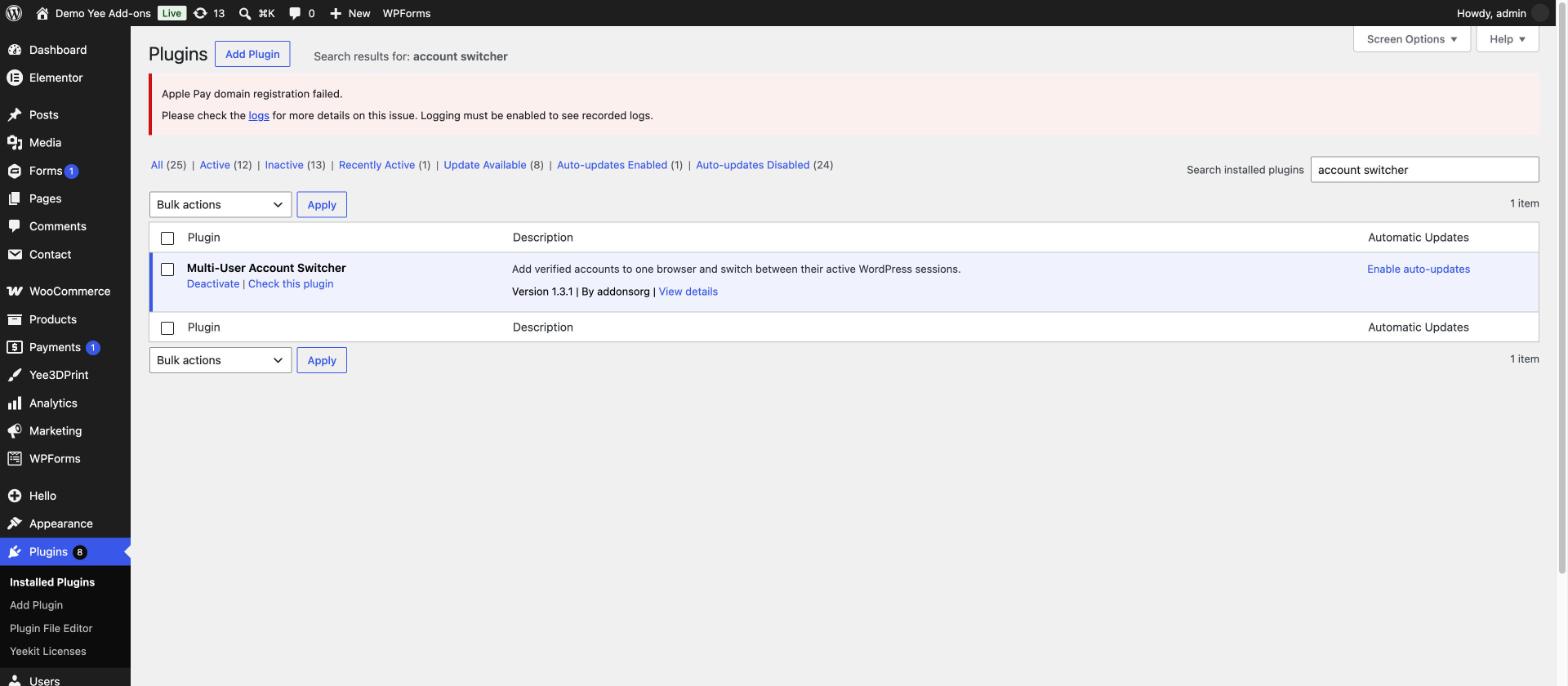Open the search icon with ⌘K shortcut
This screenshot has height=686, width=1568.
click(x=244, y=13)
